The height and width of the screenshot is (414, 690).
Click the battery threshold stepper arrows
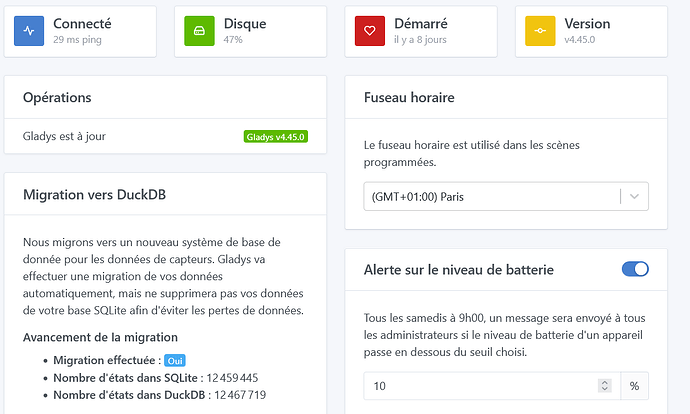tap(605, 385)
